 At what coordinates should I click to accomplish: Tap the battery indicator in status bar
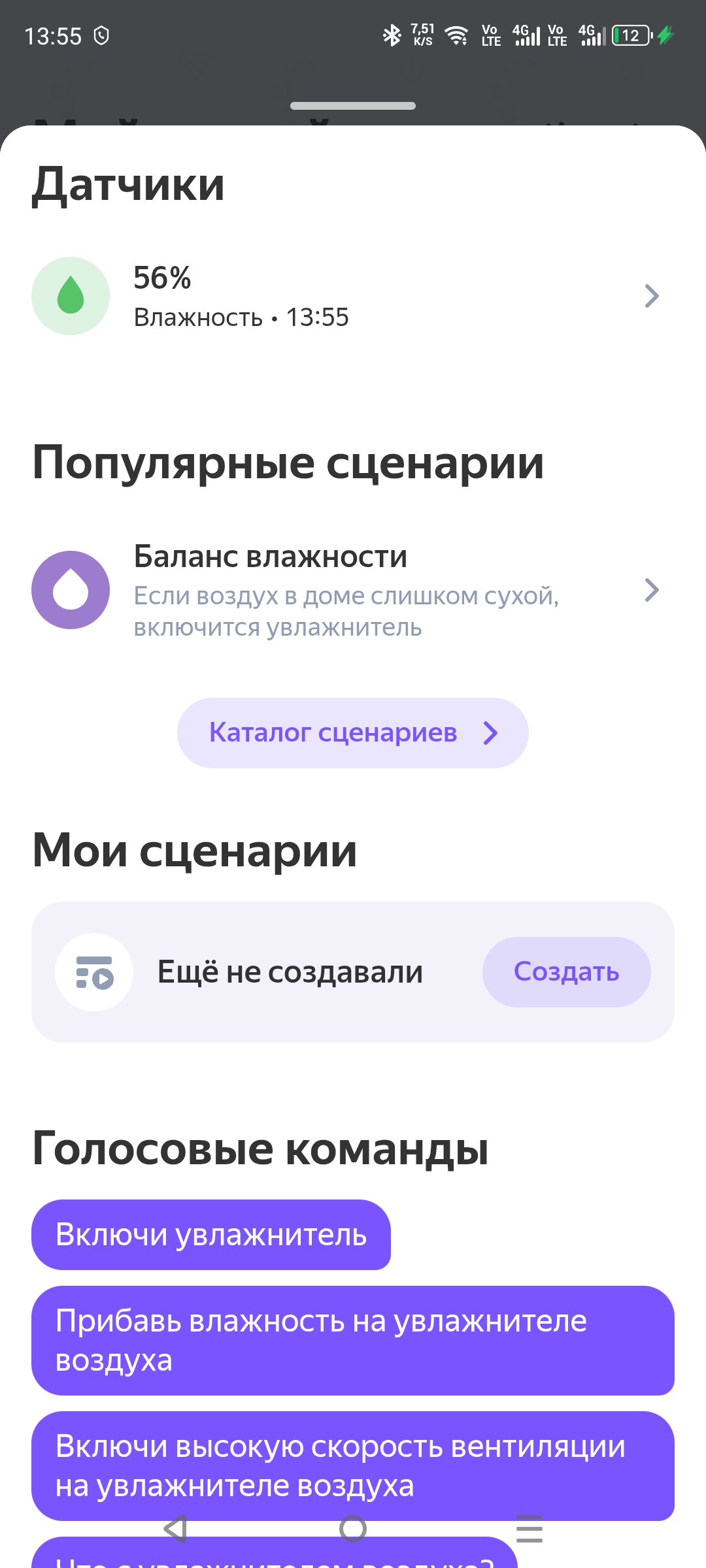pyautogui.click(x=631, y=35)
